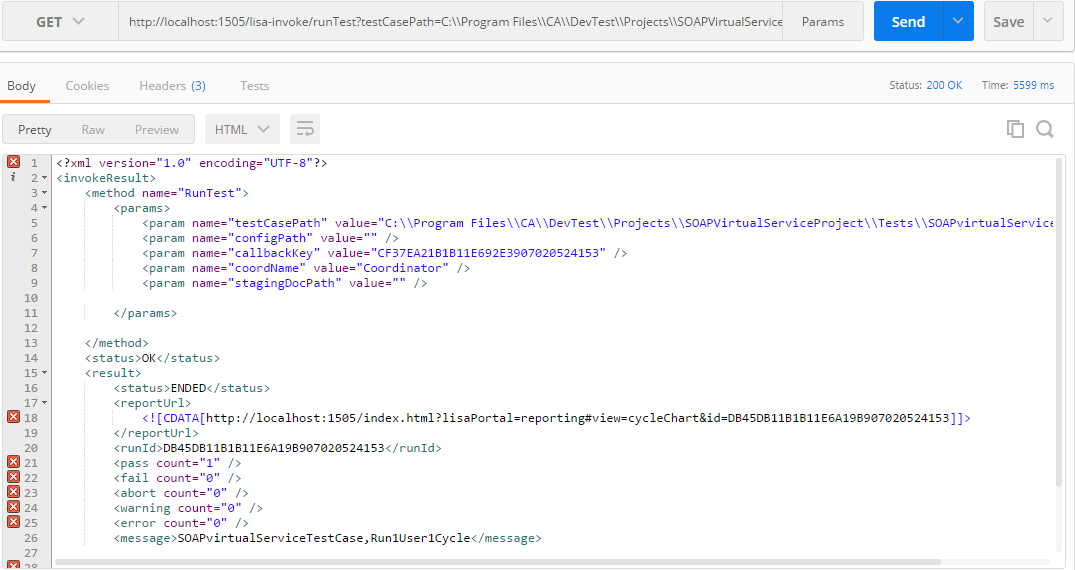1075x570 pixels.
Task: Collapse the method node at line 3
Action: 45,193
